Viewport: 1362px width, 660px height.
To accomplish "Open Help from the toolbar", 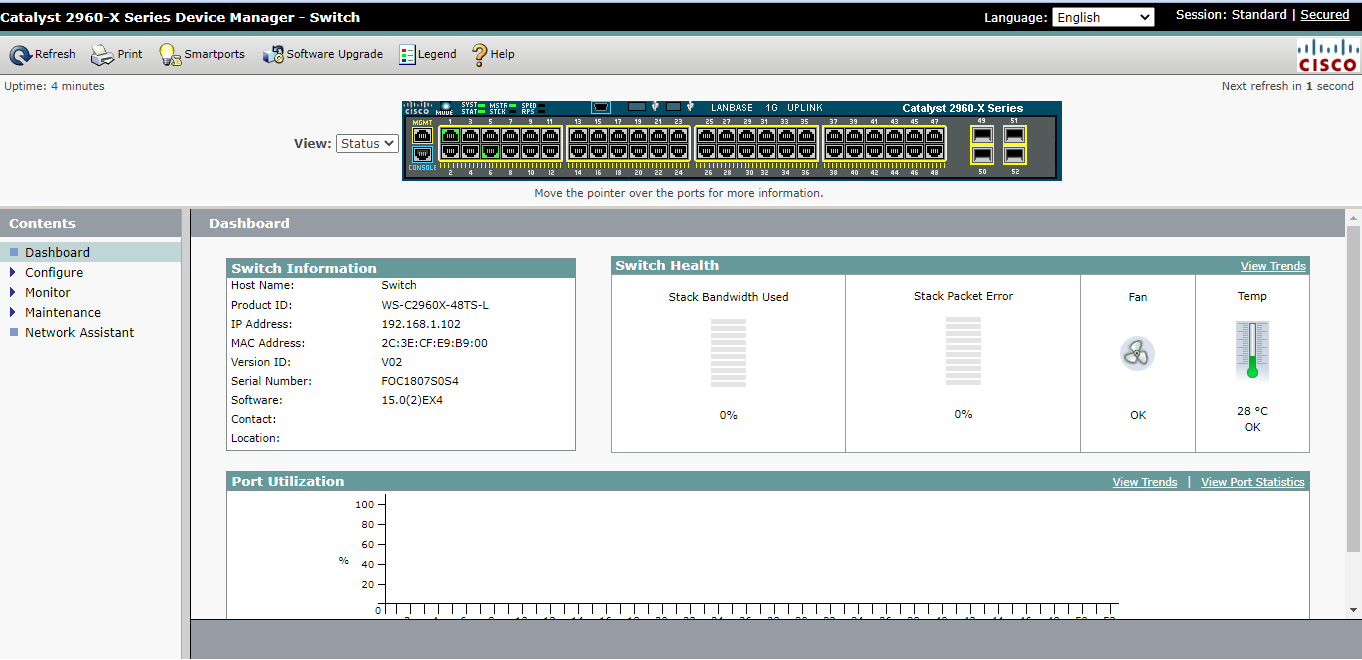I will point(480,55).
